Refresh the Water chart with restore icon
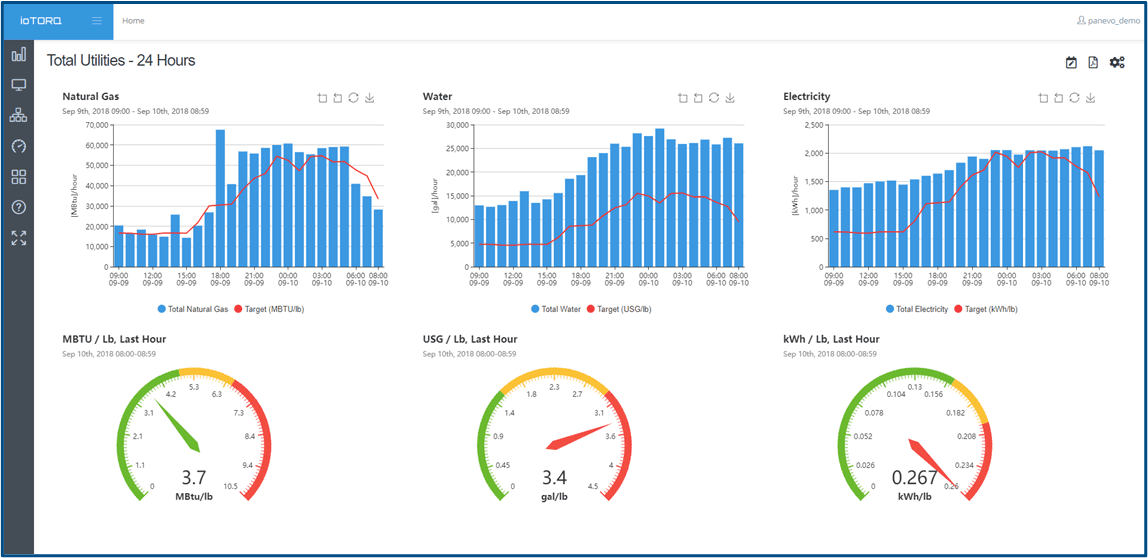Image resolution: width=1148 pixels, height=558 pixels. [x=713, y=98]
